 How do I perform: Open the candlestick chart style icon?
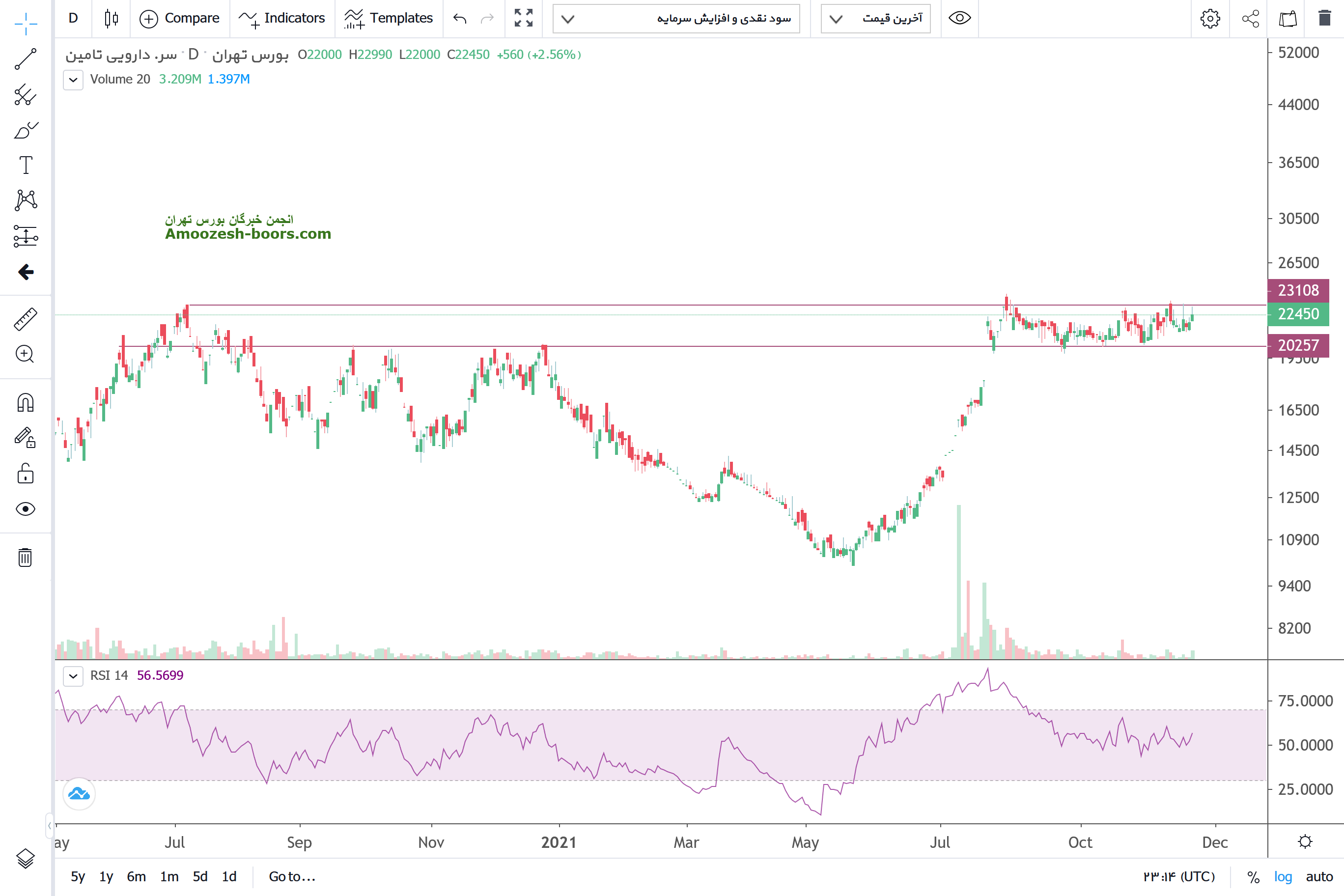(x=112, y=19)
